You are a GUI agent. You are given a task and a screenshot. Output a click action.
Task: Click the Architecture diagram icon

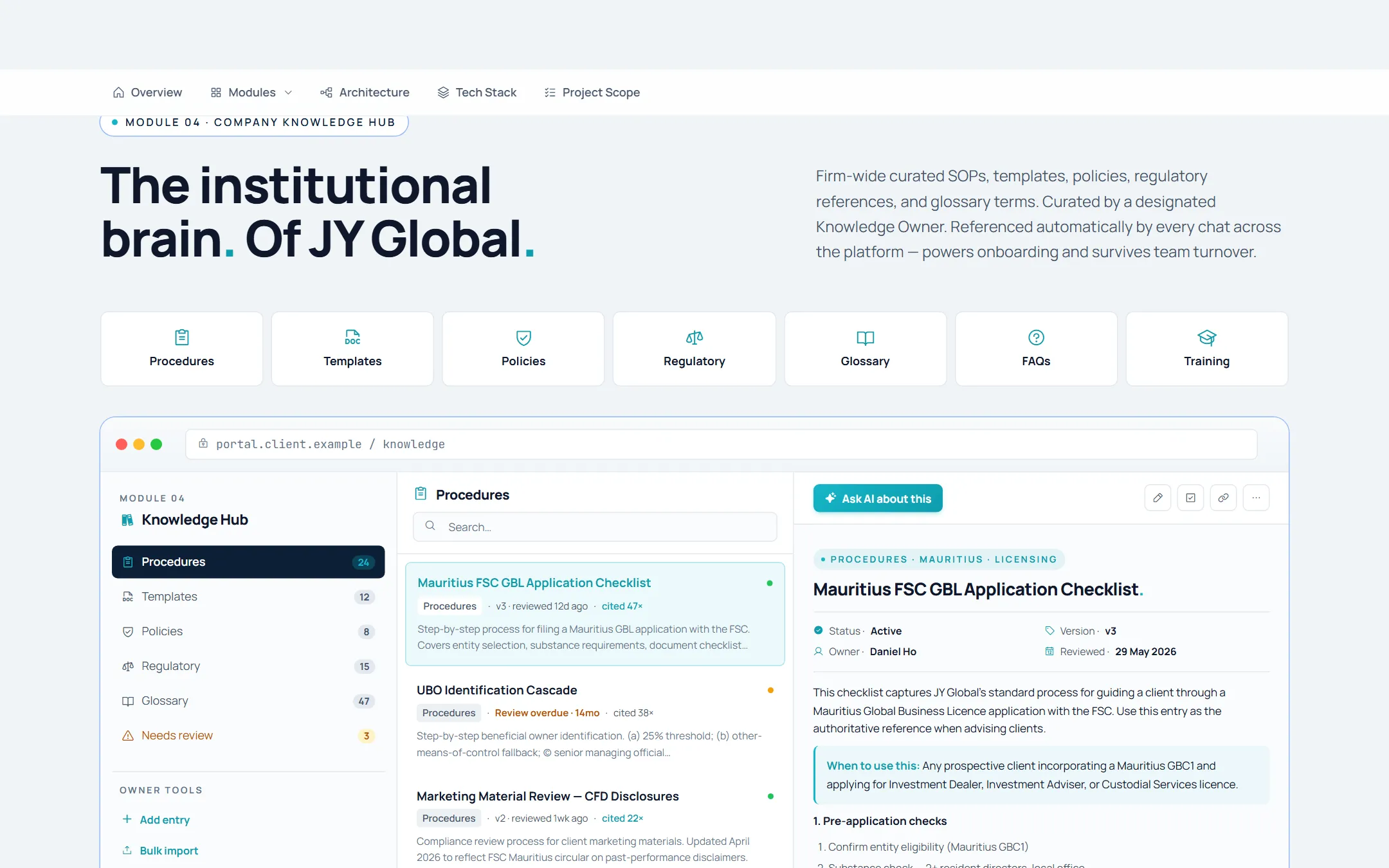326,93
